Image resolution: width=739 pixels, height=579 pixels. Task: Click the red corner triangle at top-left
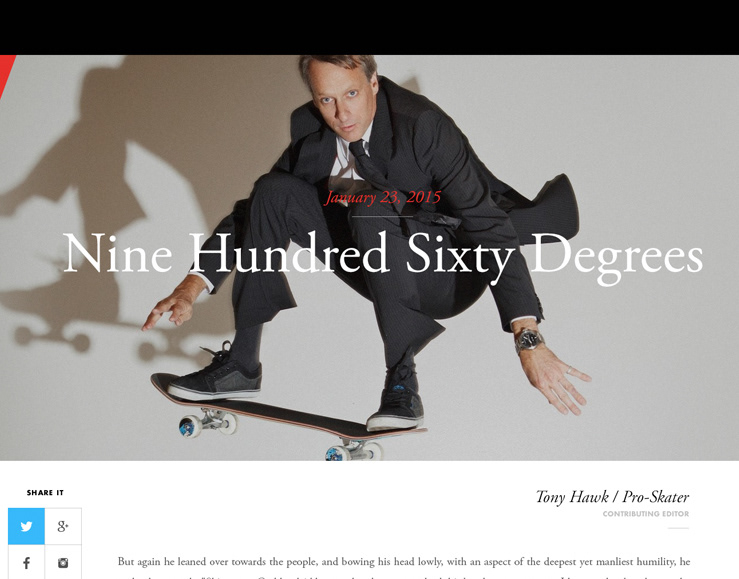[5, 71]
